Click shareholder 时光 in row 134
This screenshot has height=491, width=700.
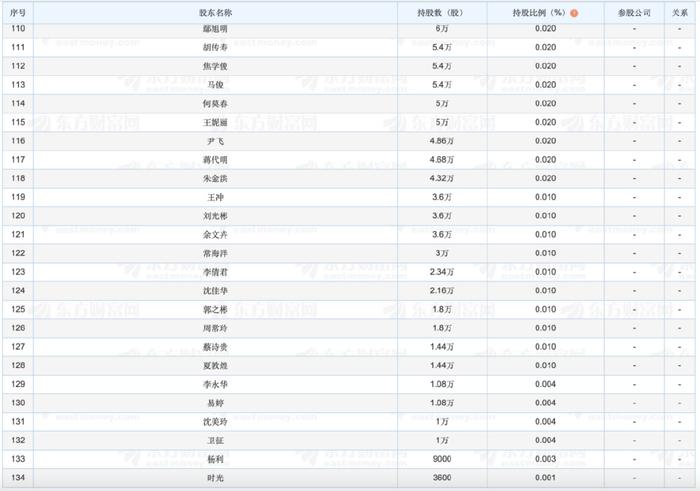pyautogui.click(x=215, y=478)
